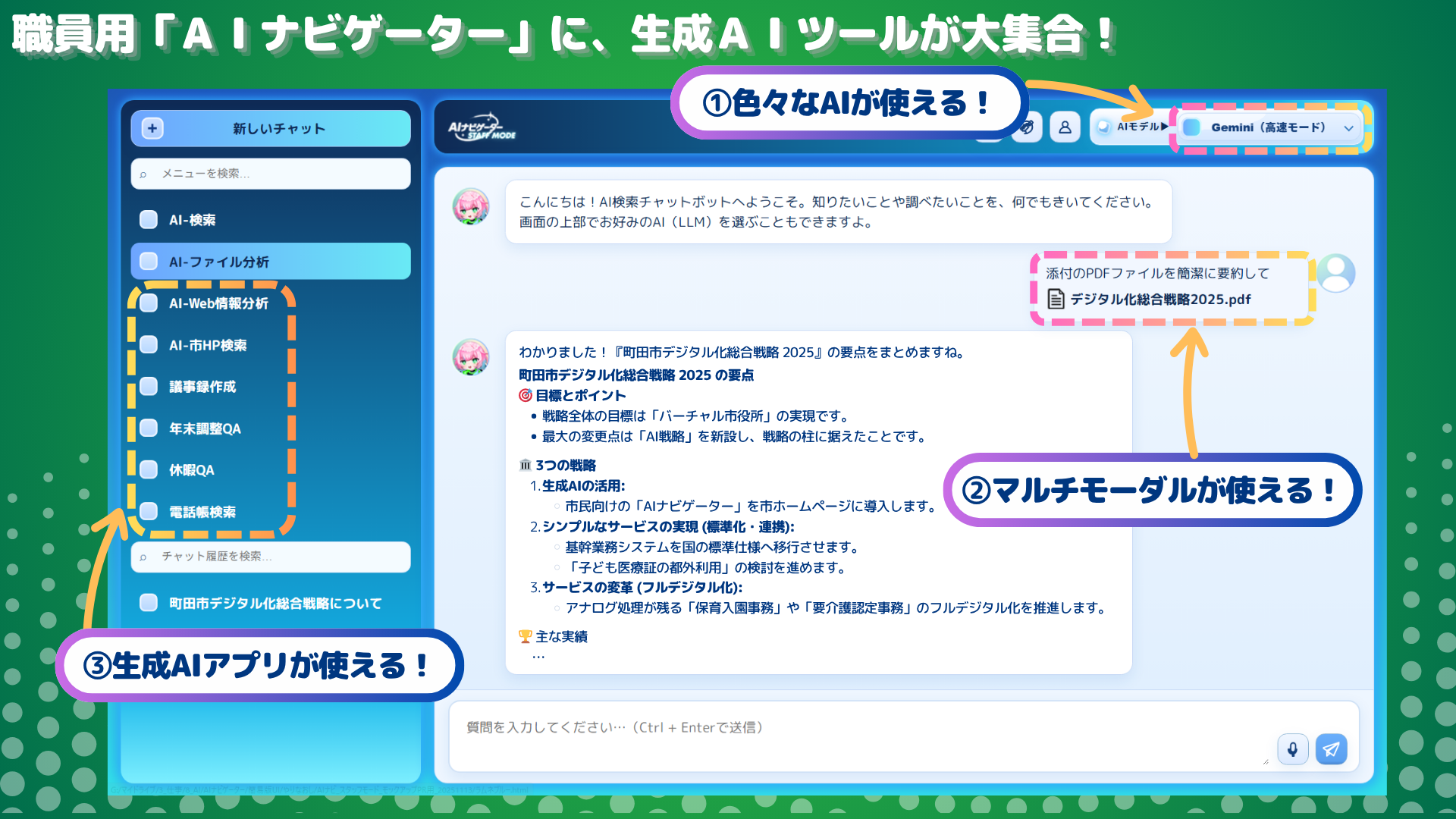The width and height of the screenshot is (1456, 819).
Task: Click the microphone voice input icon
Action: [x=1292, y=749]
